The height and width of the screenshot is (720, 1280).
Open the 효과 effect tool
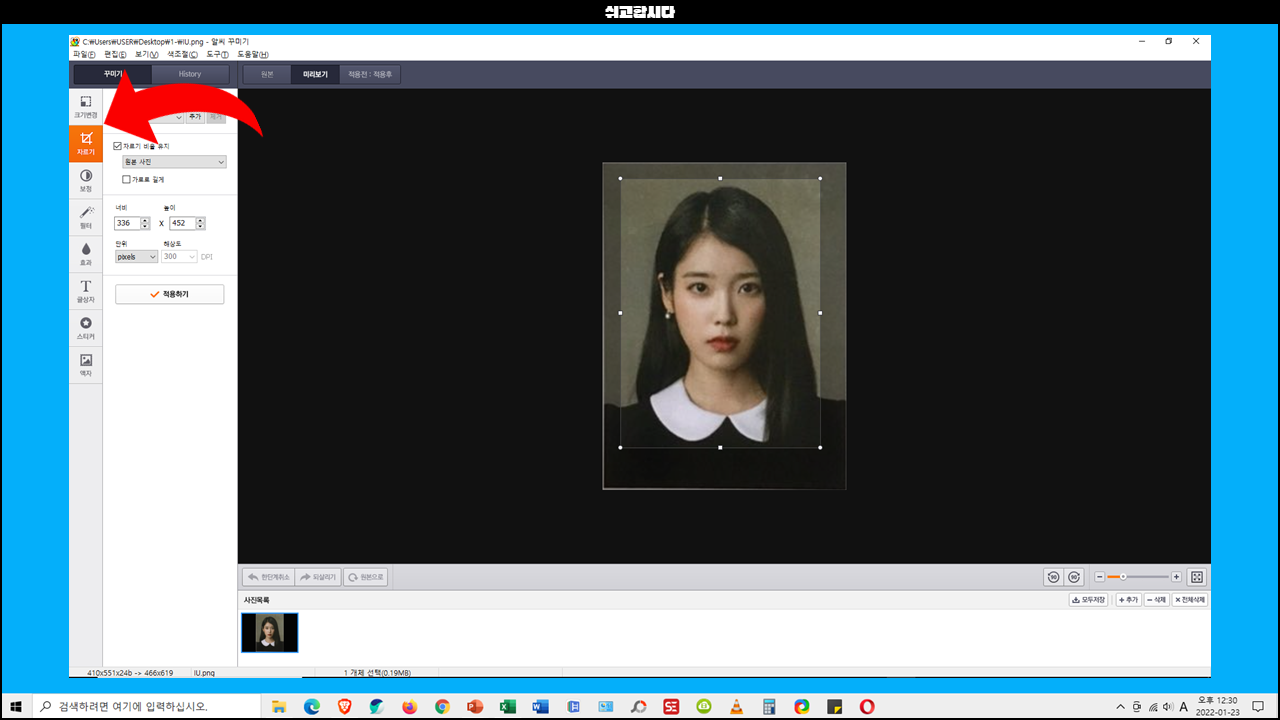click(86, 254)
